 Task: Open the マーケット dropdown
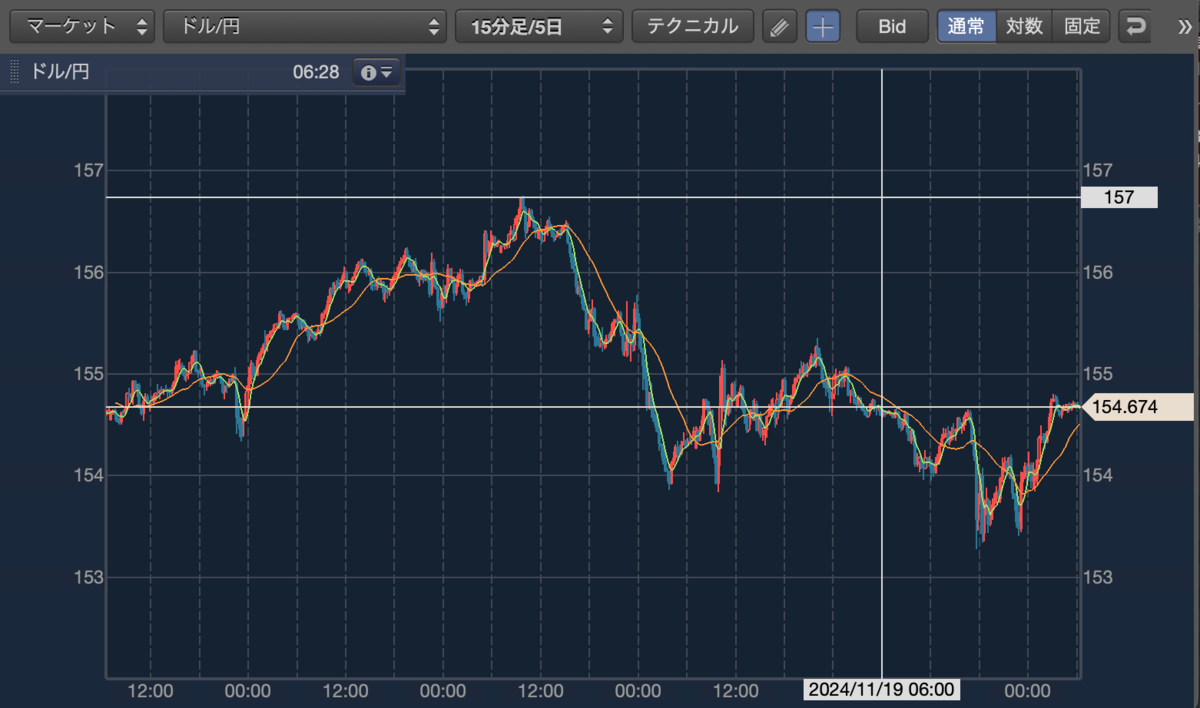point(83,27)
